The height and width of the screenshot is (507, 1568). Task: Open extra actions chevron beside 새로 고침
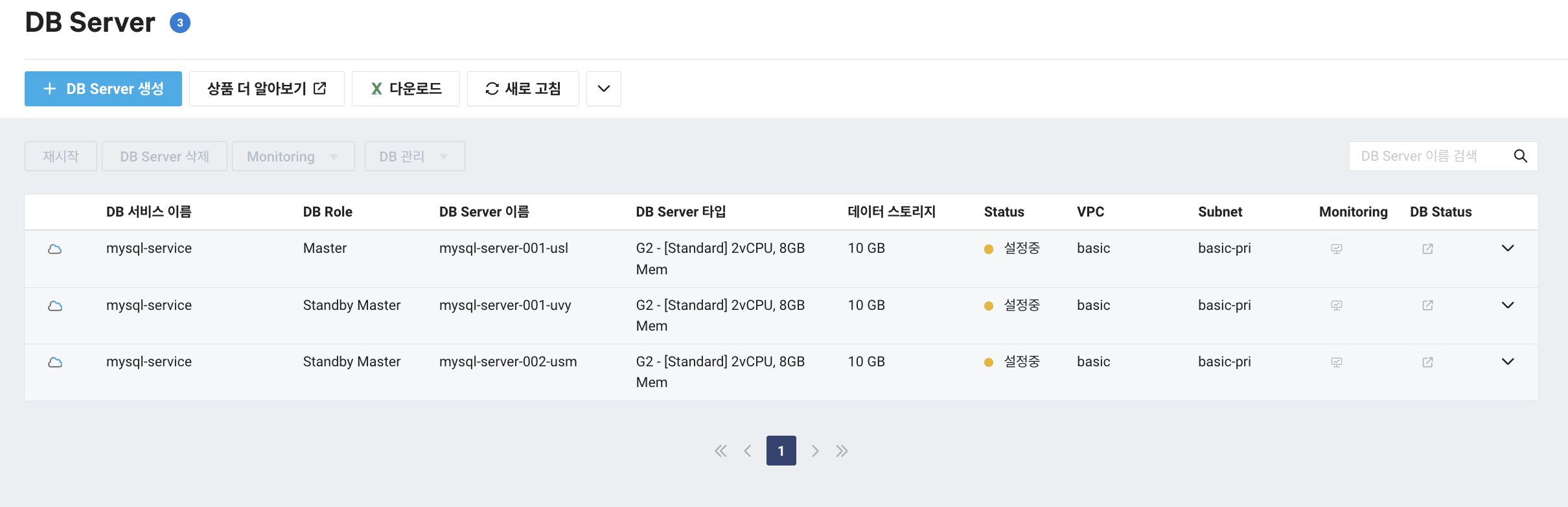pos(603,88)
